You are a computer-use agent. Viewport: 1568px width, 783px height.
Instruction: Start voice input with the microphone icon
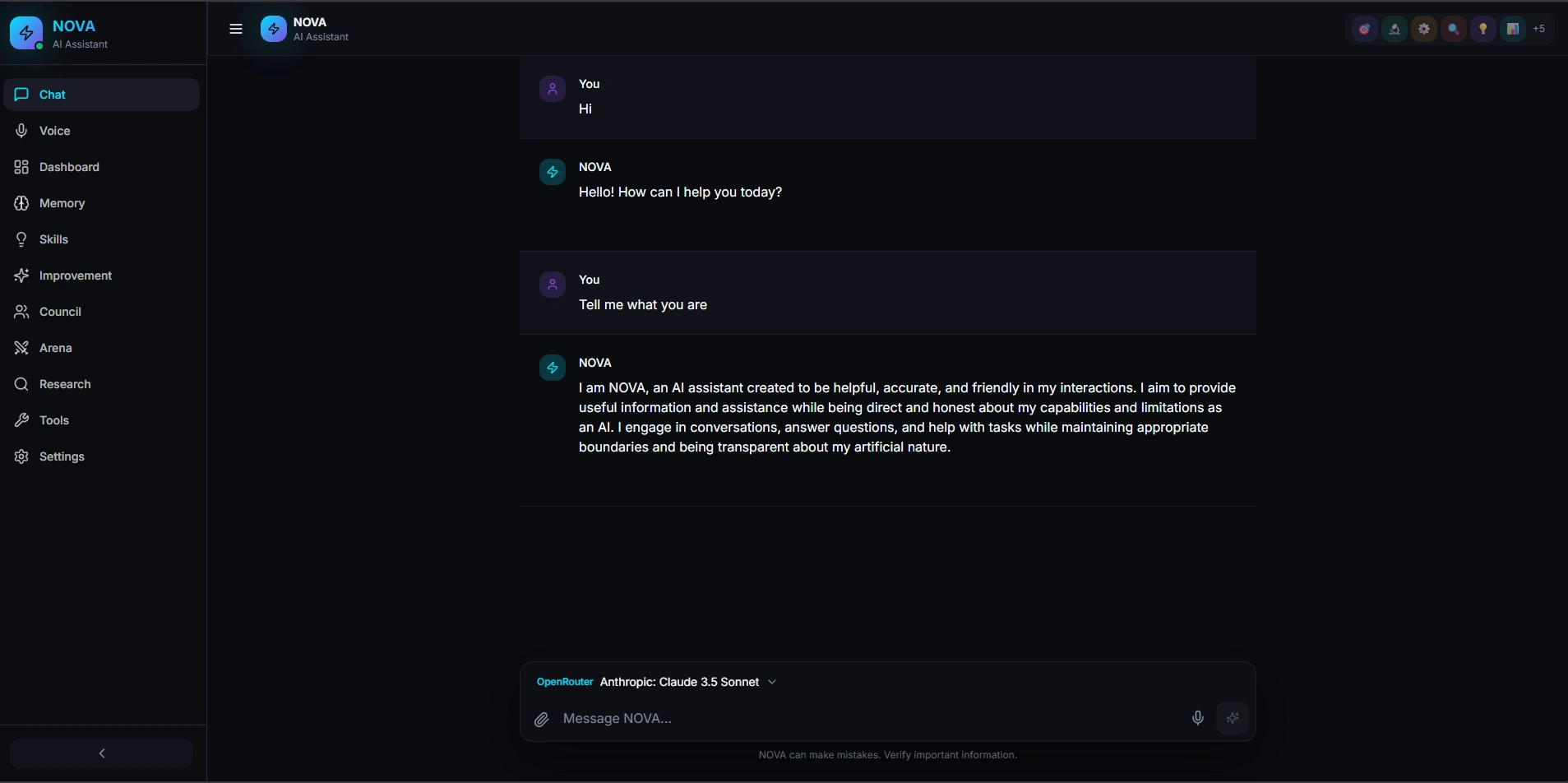1198,718
